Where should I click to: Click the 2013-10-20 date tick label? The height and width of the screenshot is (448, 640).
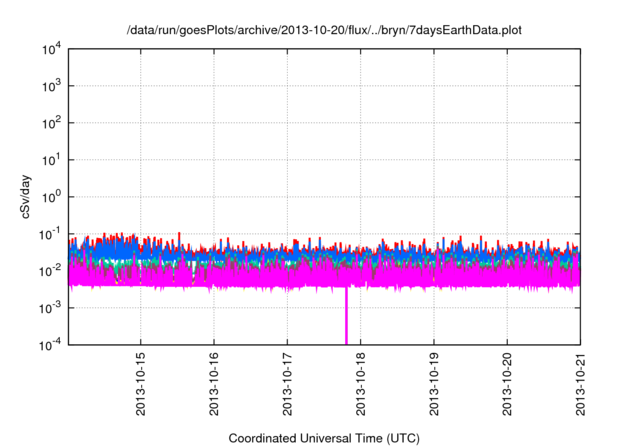tap(507, 384)
